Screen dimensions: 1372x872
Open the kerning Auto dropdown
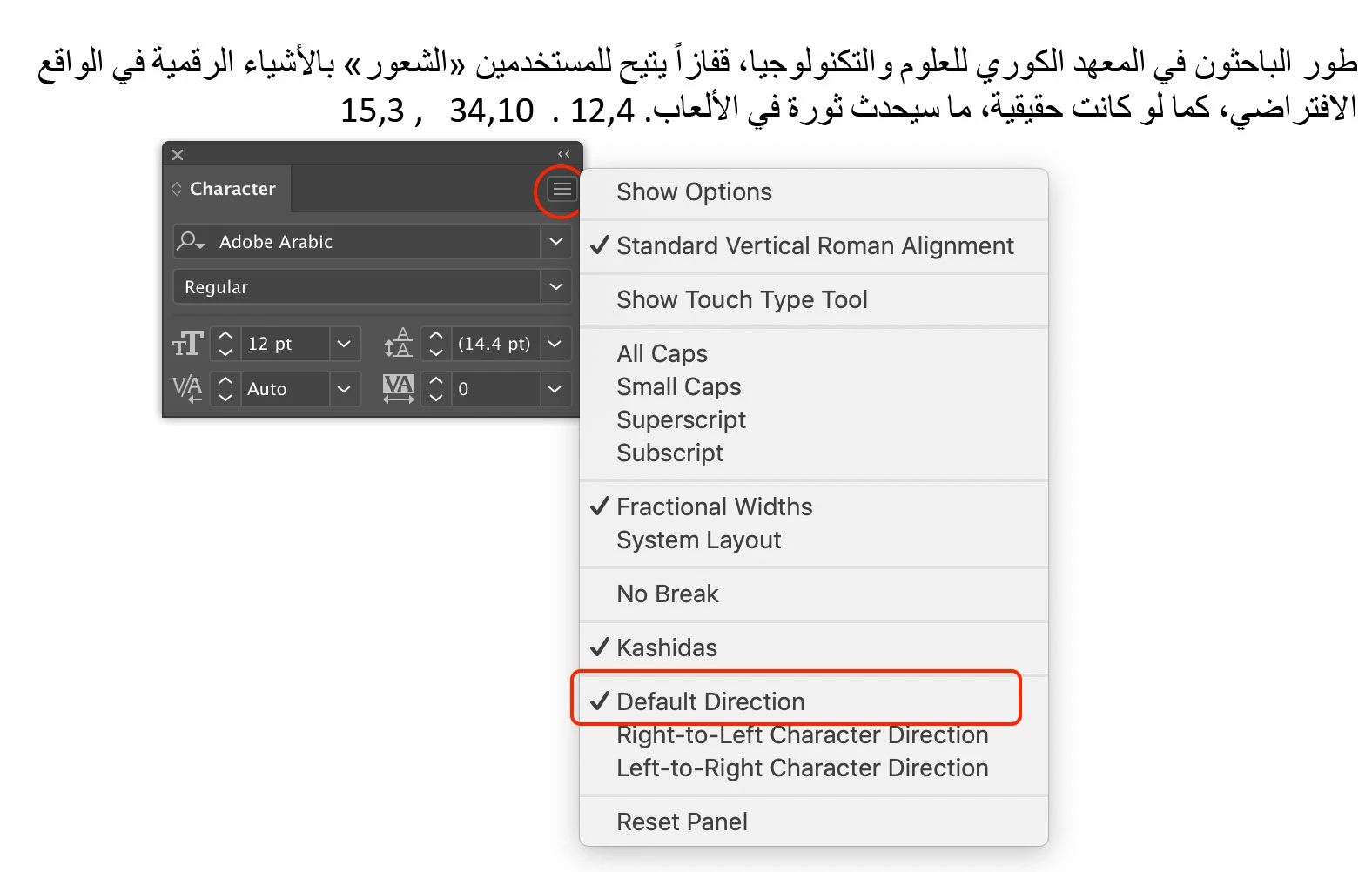point(344,389)
